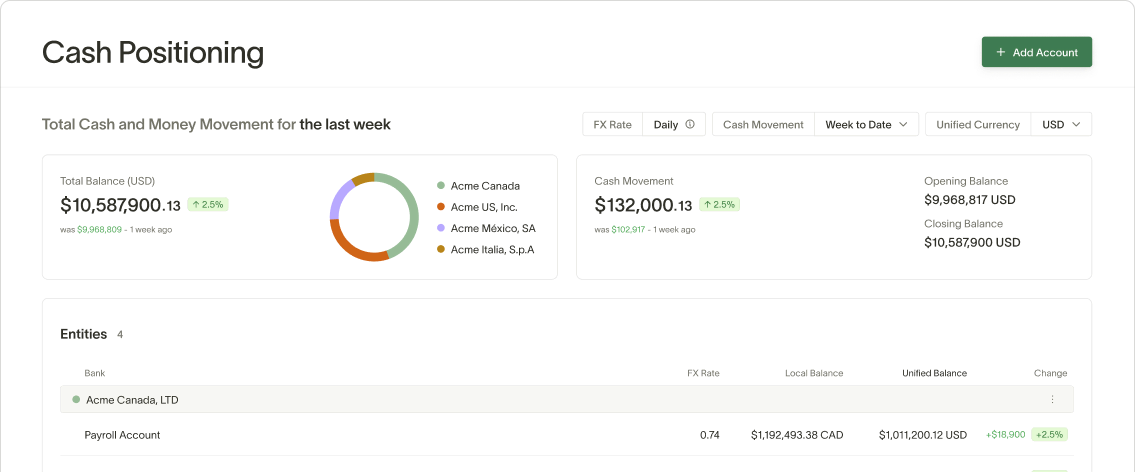Image resolution: width=1135 pixels, height=472 pixels.
Task: Click the $10,587,900 USD closing balance
Action: click(972, 243)
